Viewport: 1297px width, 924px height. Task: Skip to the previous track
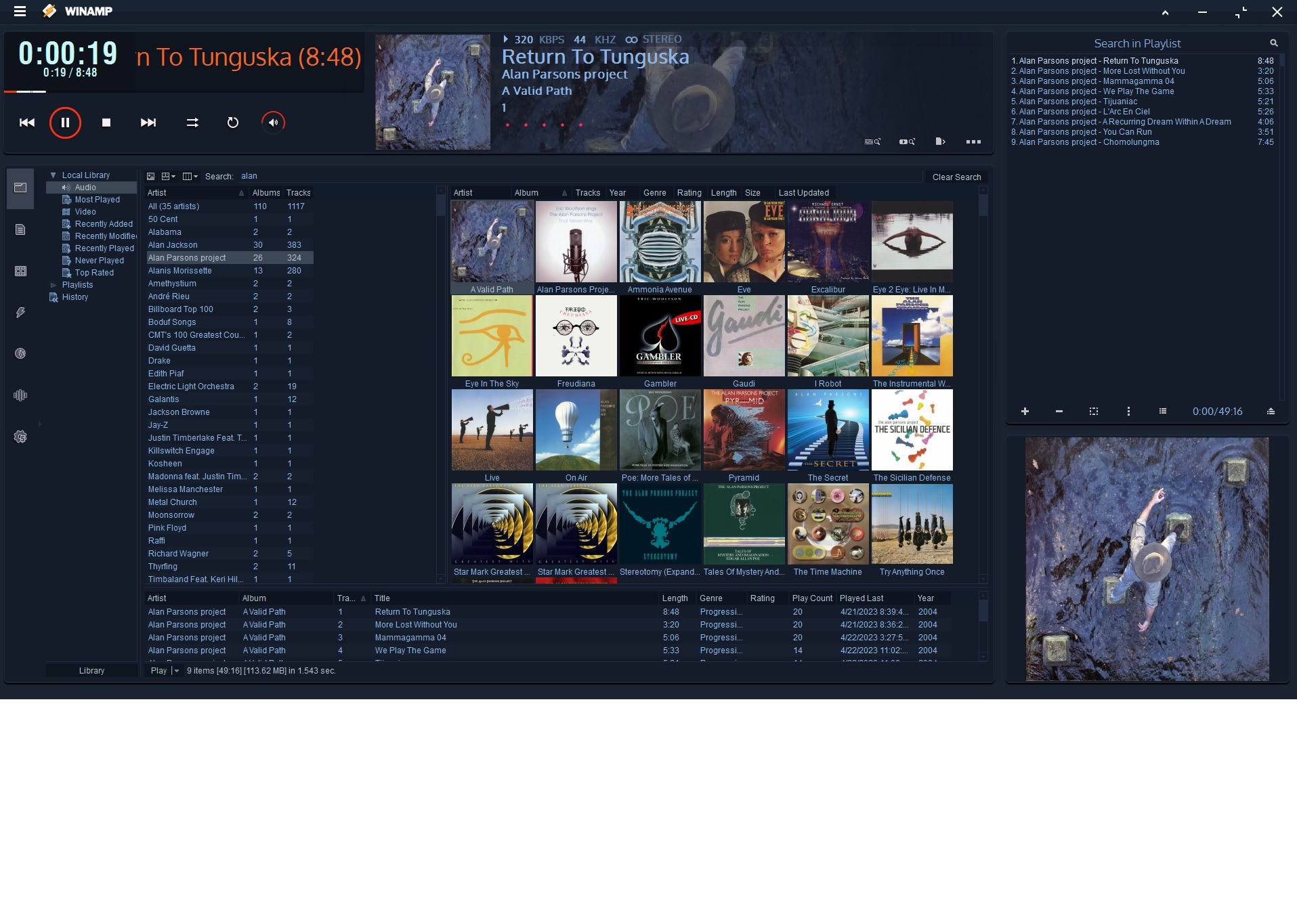click(x=27, y=123)
